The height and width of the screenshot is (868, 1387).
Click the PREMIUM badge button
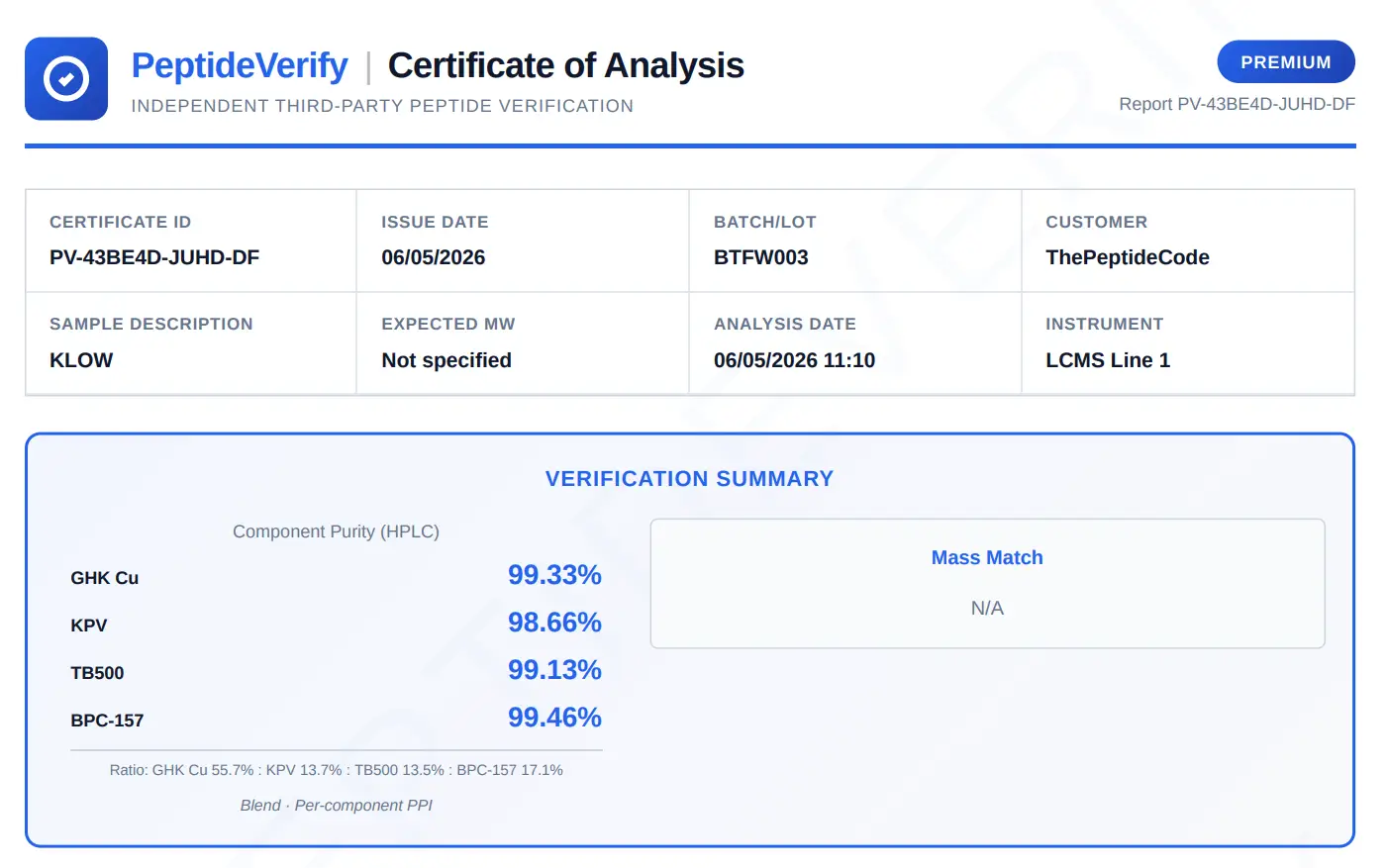click(1285, 62)
